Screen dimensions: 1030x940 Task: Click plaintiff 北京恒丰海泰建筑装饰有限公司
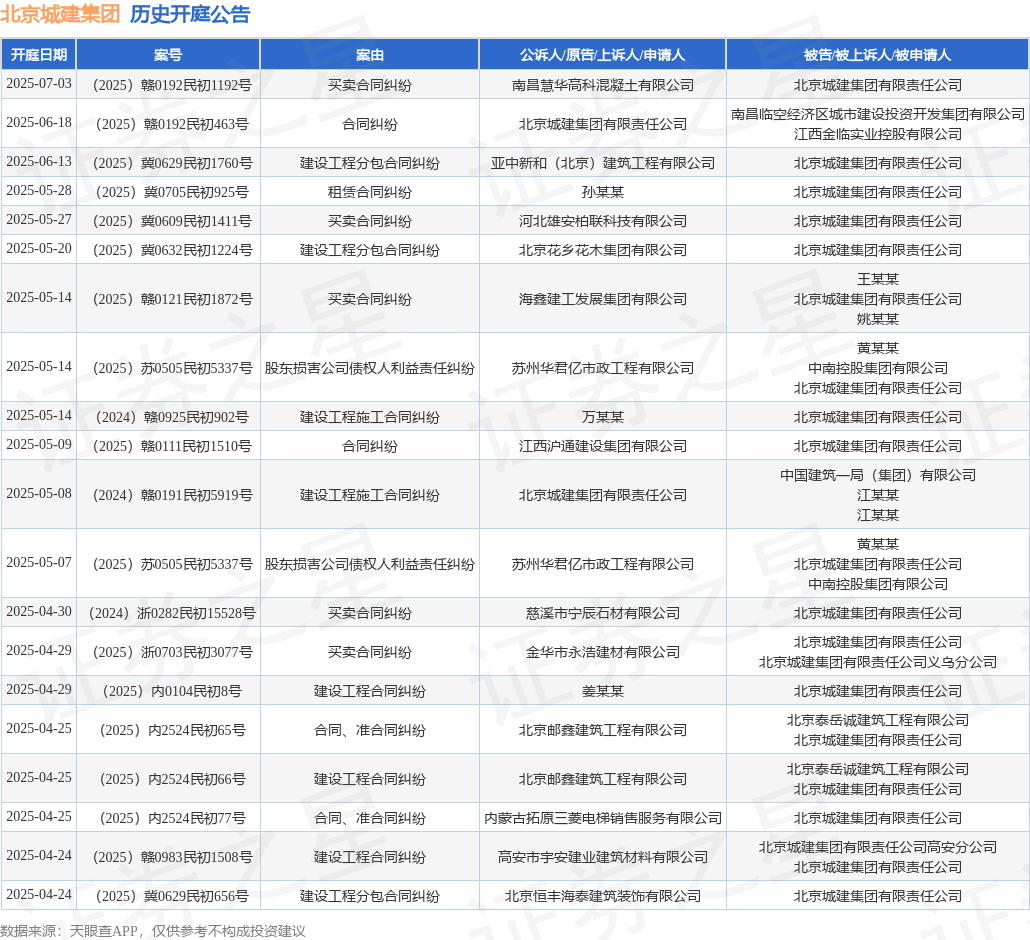pos(602,896)
